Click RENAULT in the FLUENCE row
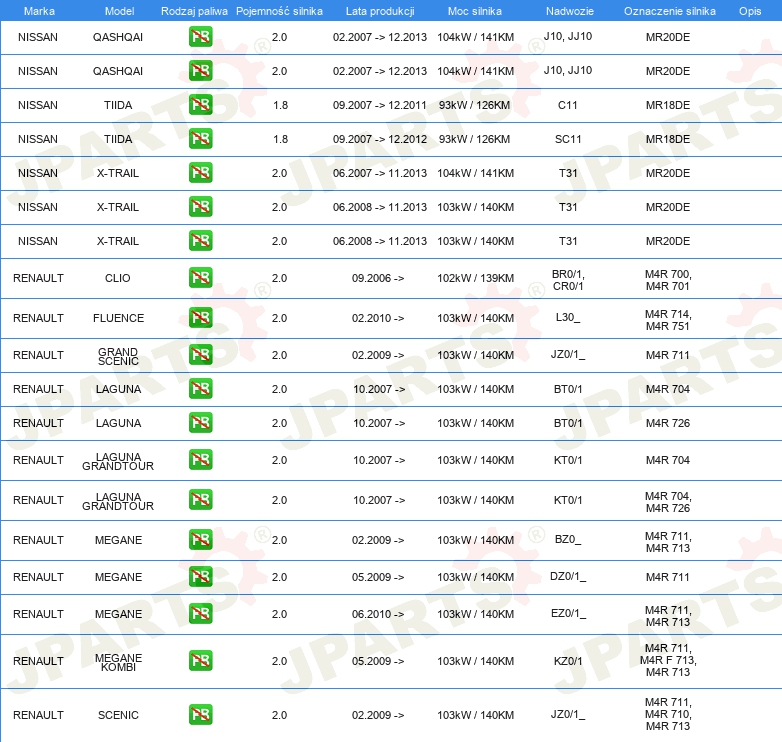This screenshot has height=742, width=782. click(38, 318)
